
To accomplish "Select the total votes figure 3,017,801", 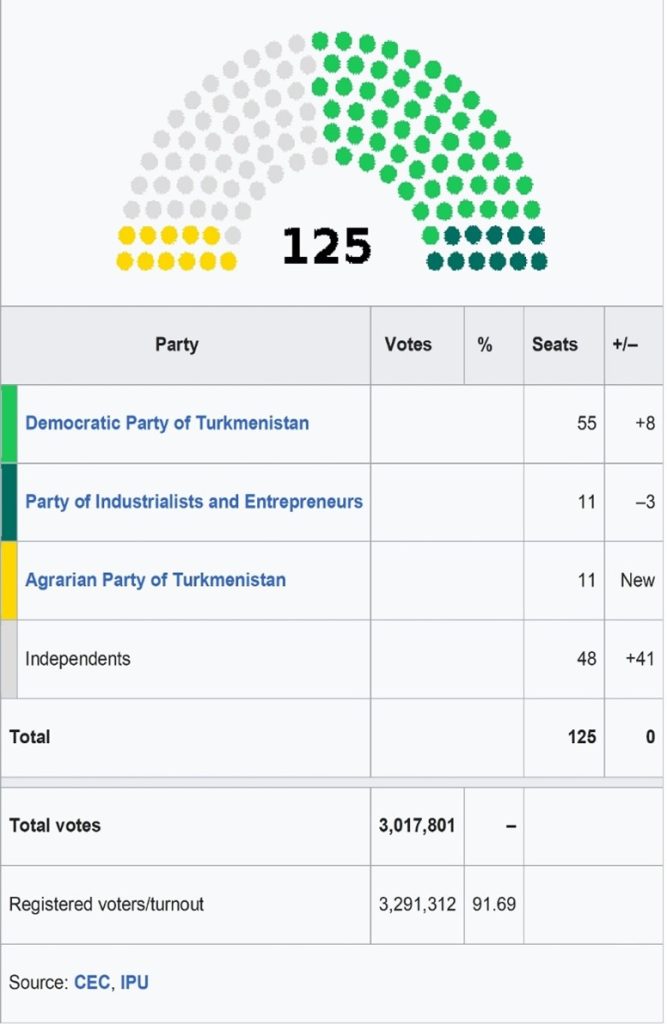I will (x=417, y=825).
